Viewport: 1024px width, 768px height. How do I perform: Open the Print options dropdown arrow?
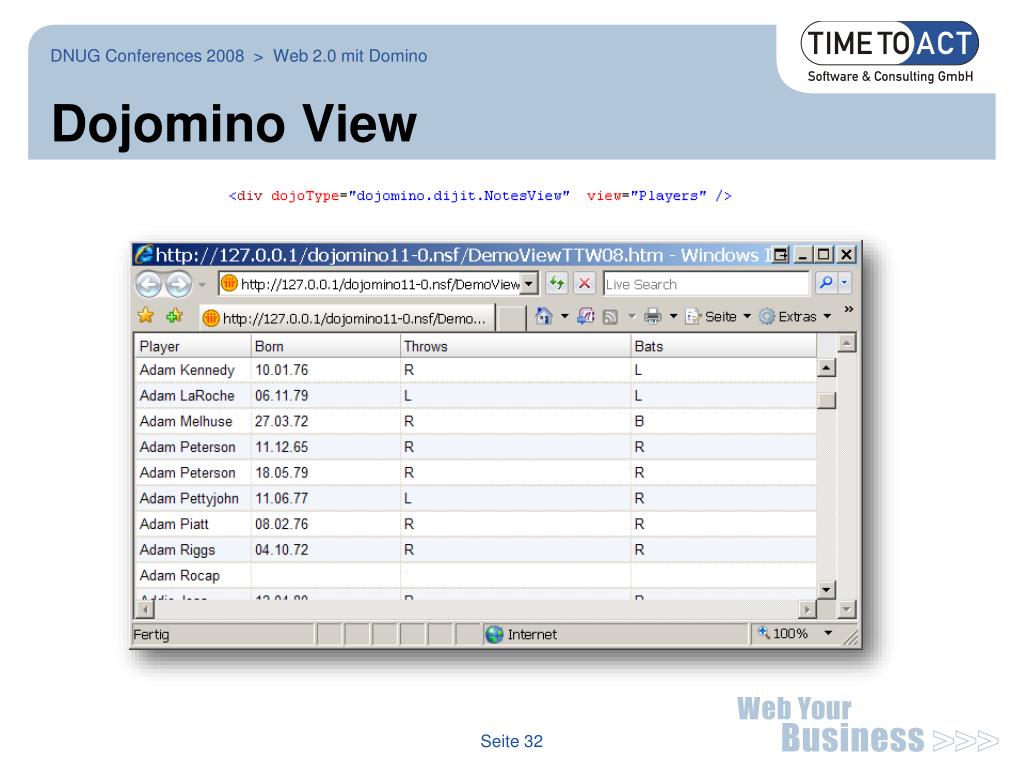tap(673, 317)
